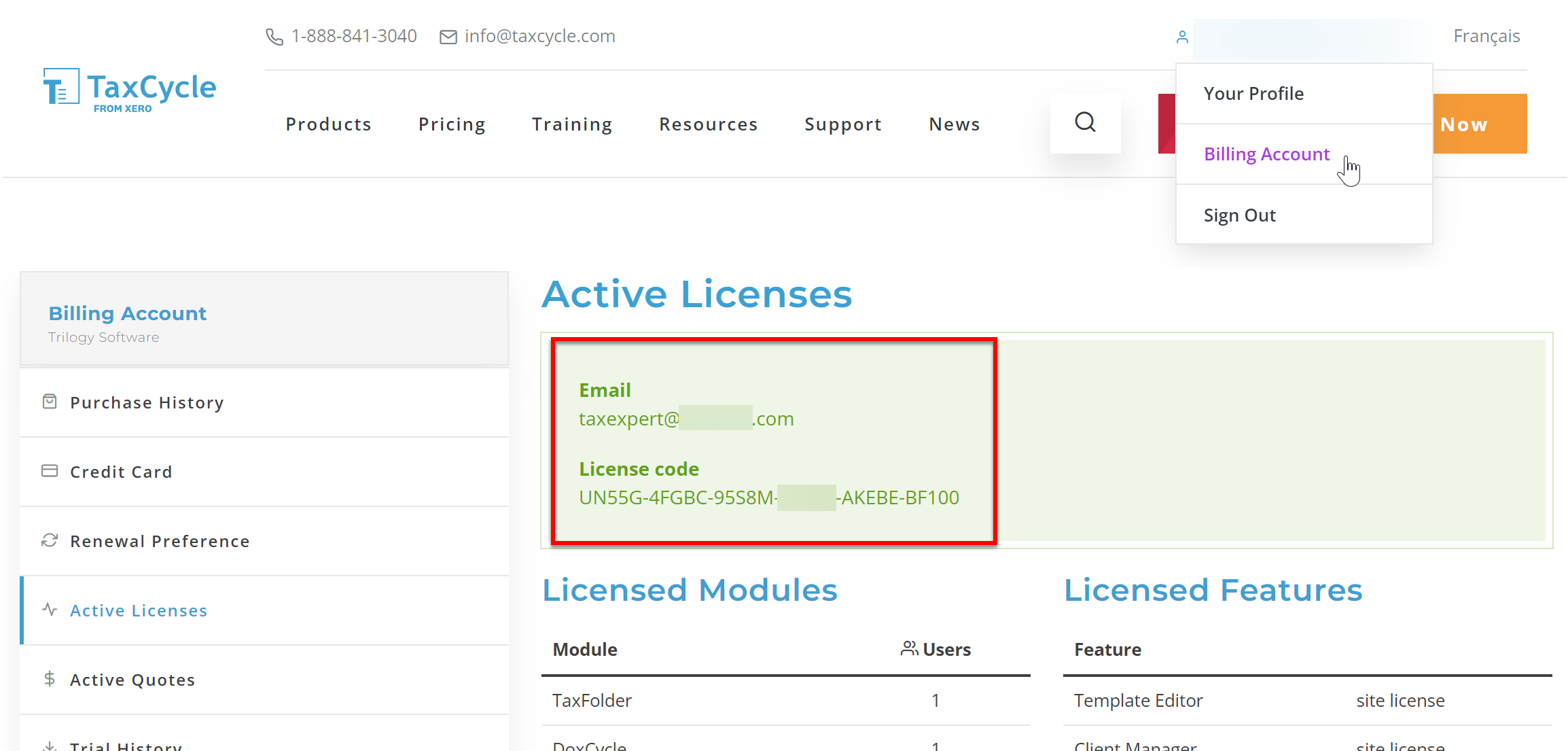Image resolution: width=1568 pixels, height=751 pixels.
Task: Call link 1-888-841-3040
Action: [354, 36]
